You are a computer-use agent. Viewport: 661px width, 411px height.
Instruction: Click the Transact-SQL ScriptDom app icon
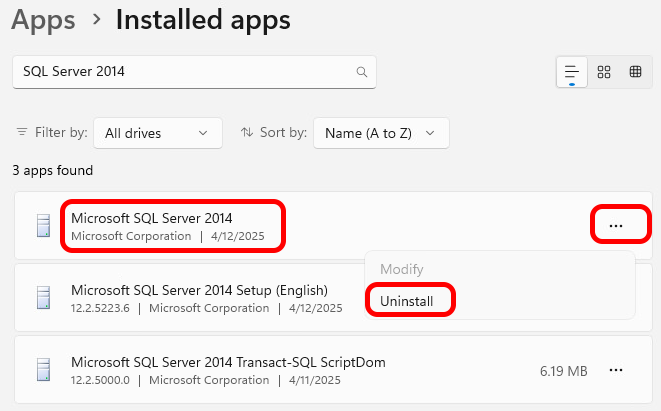pyautogui.click(x=42, y=370)
